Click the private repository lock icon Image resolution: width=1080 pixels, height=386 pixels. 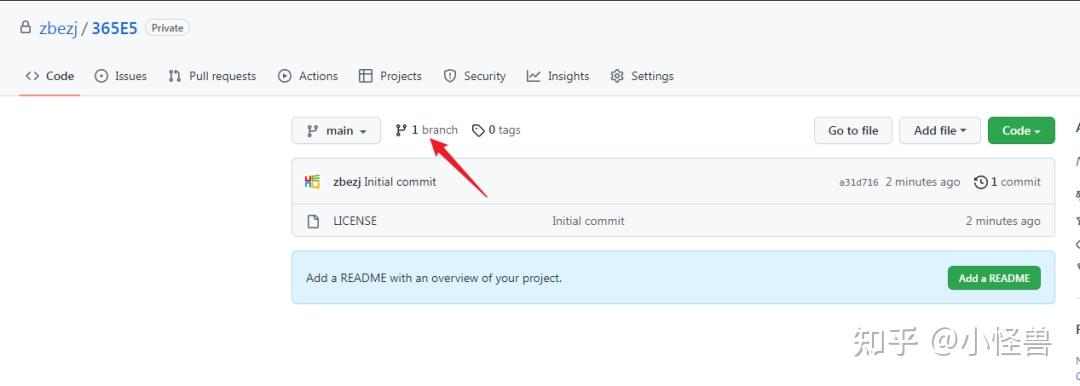click(25, 28)
